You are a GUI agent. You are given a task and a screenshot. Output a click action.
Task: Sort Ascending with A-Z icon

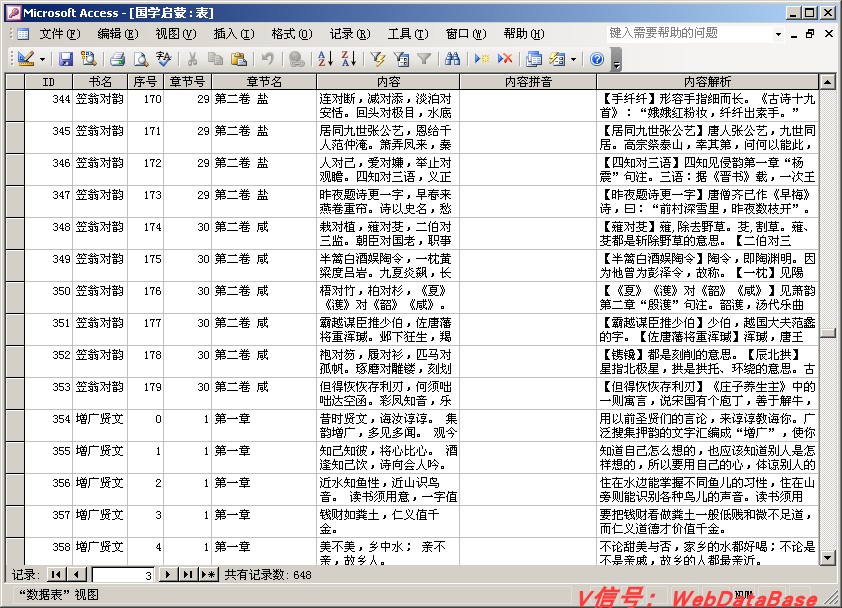tap(325, 59)
